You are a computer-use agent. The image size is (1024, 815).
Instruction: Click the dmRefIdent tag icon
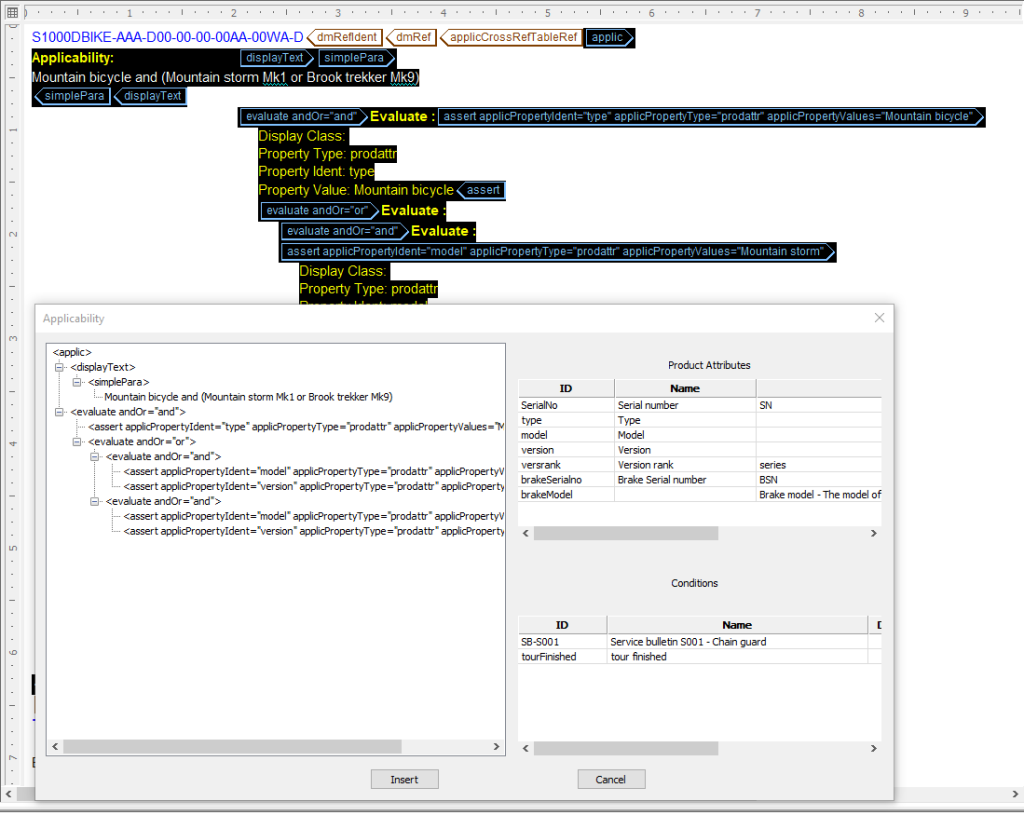point(345,37)
